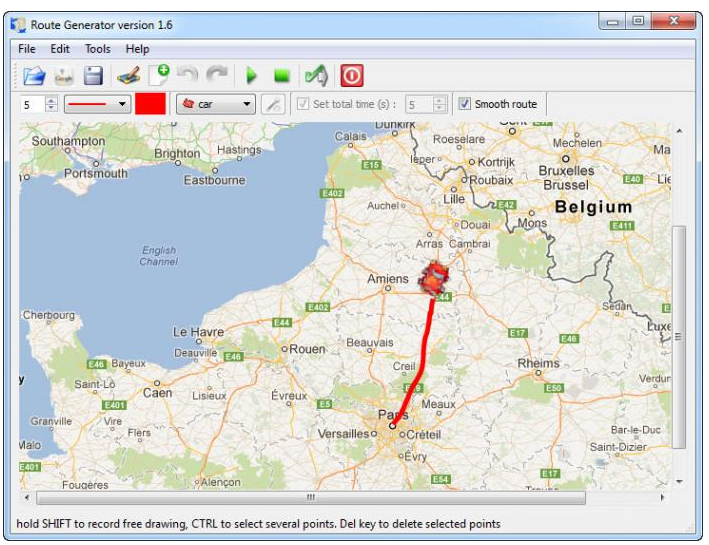
Task: Undo the last route edit
Action: pos(188,75)
